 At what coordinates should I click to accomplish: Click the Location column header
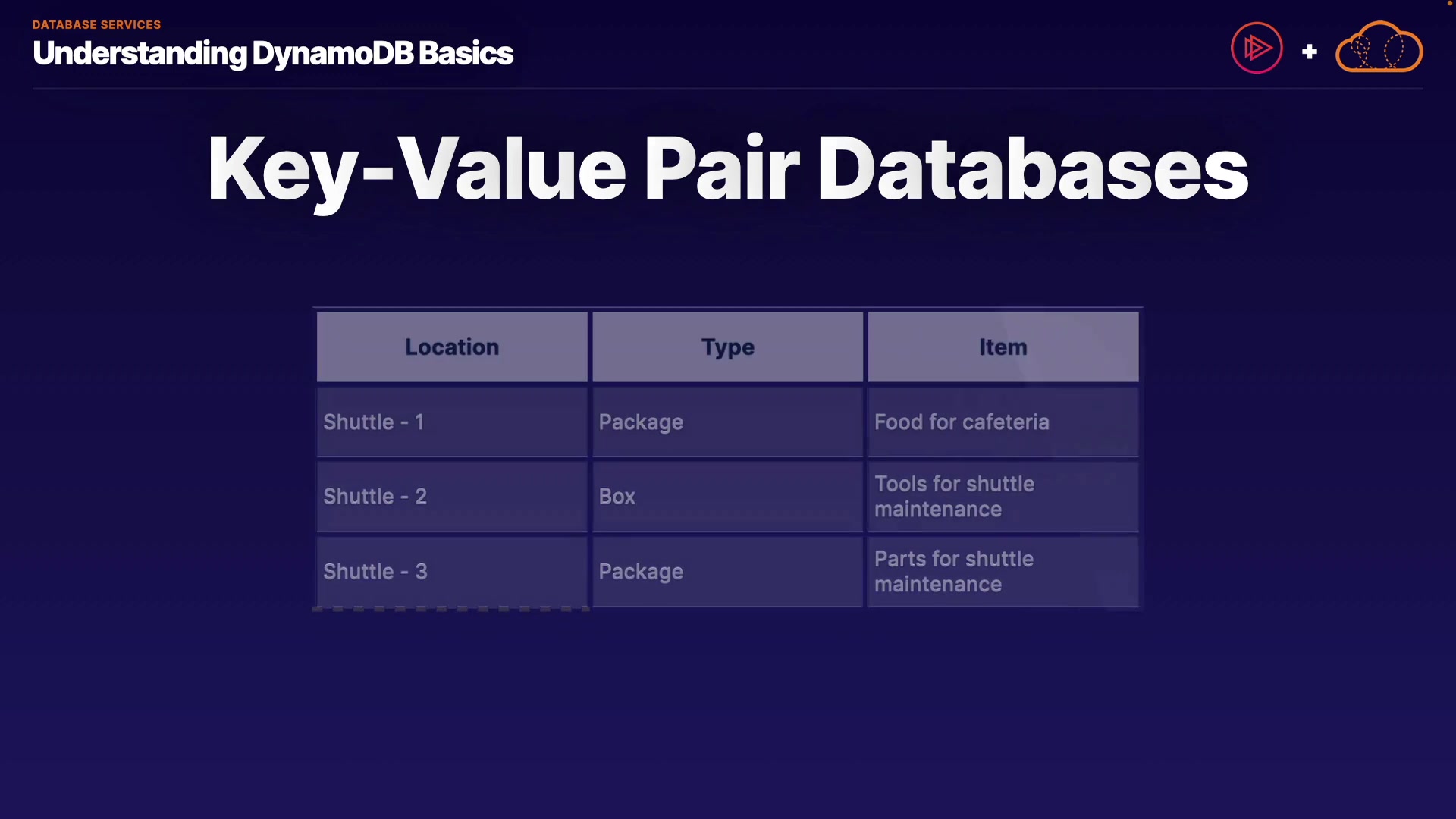pos(452,347)
